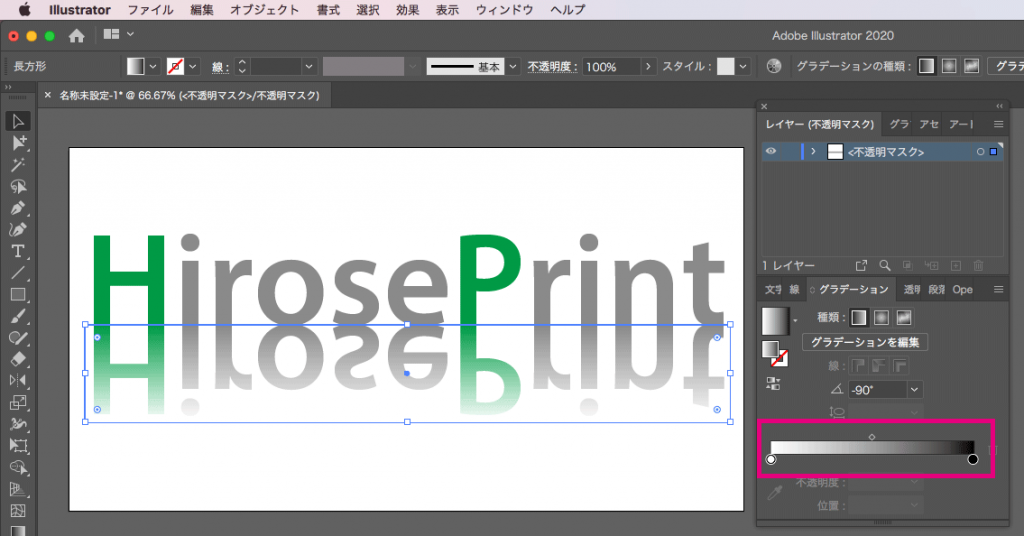Choose the Direct Selection tool

coord(18,143)
